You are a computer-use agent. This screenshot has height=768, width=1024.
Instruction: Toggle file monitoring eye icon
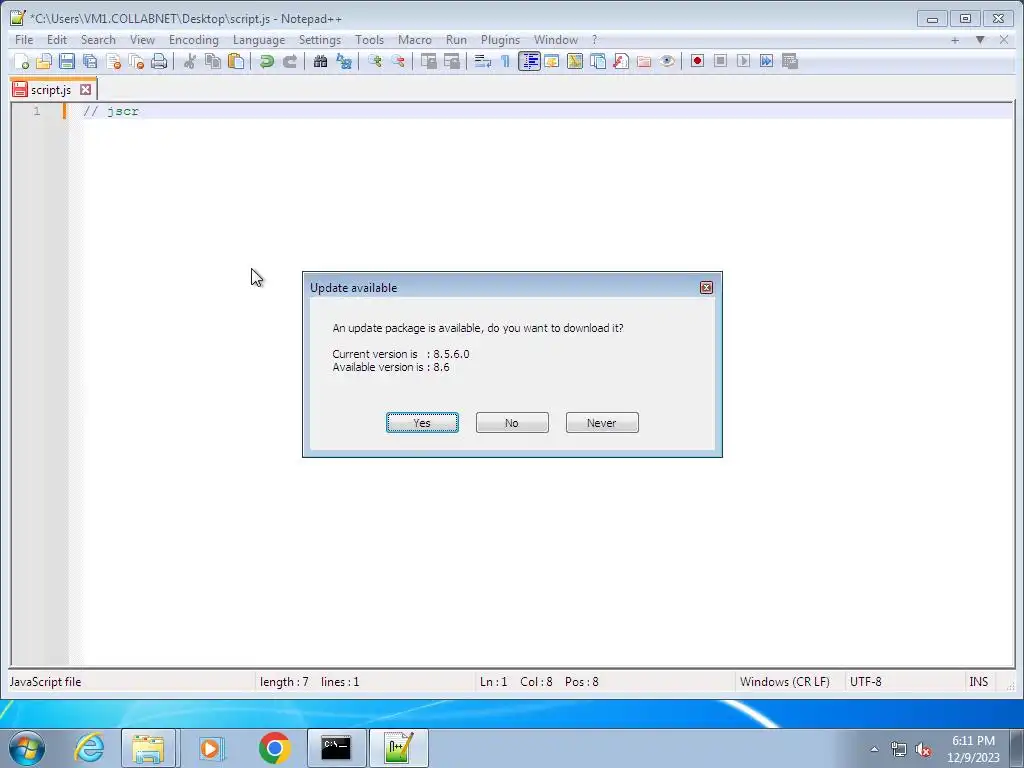pyautogui.click(x=667, y=61)
